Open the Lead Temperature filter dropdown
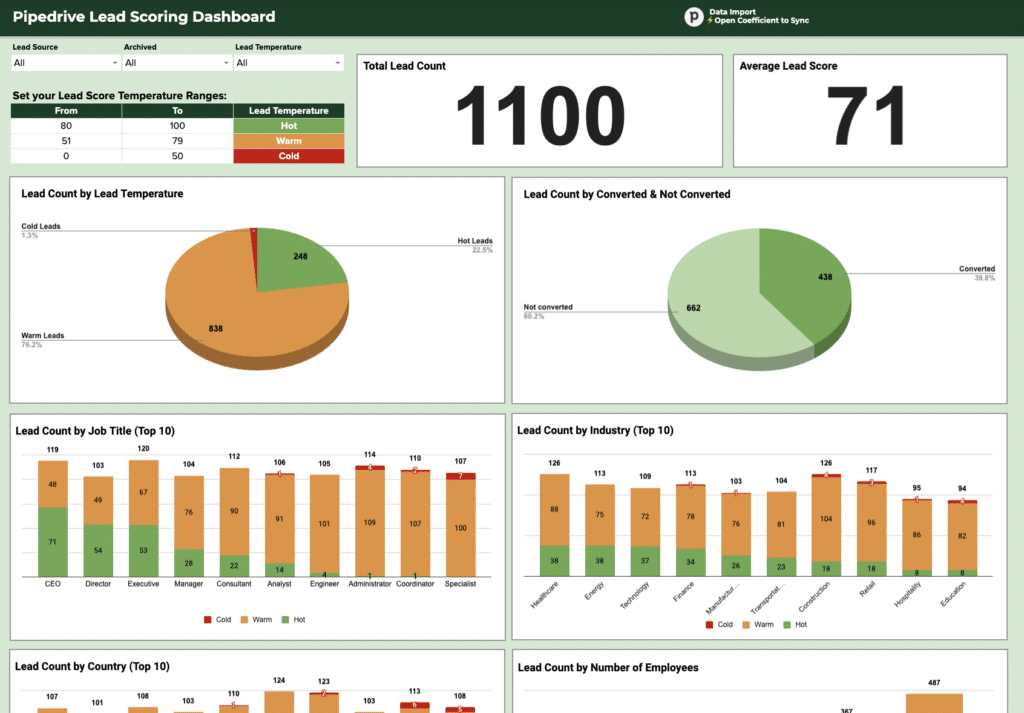The image size is (1024, 713). 289,63
